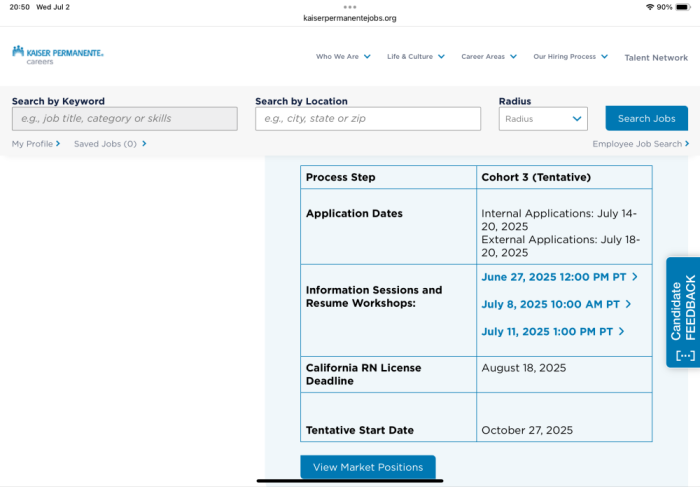Go to Employee Job Search
This screenshot has width=700, height=487.
pos(640,144)
